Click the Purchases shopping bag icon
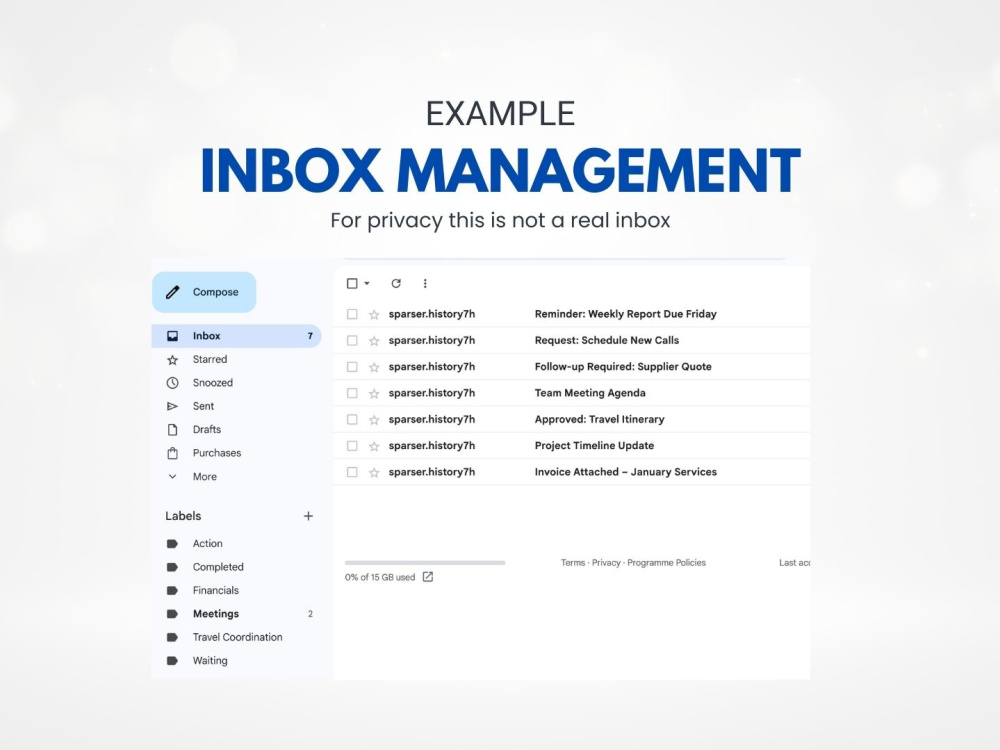The width and height of the screenshot is (1000, 750). tap(172, 453)
